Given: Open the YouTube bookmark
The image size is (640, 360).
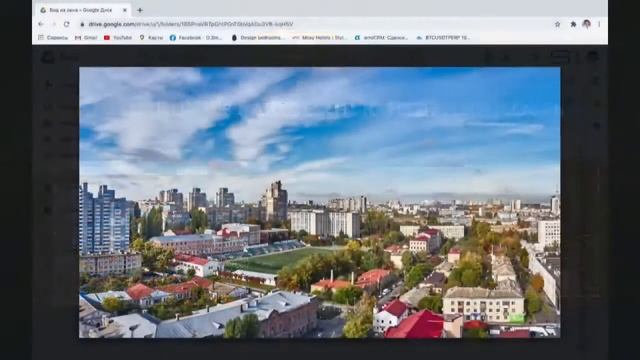Looking at the screenshot, I should pyautogui.click(x=118, y=38).
